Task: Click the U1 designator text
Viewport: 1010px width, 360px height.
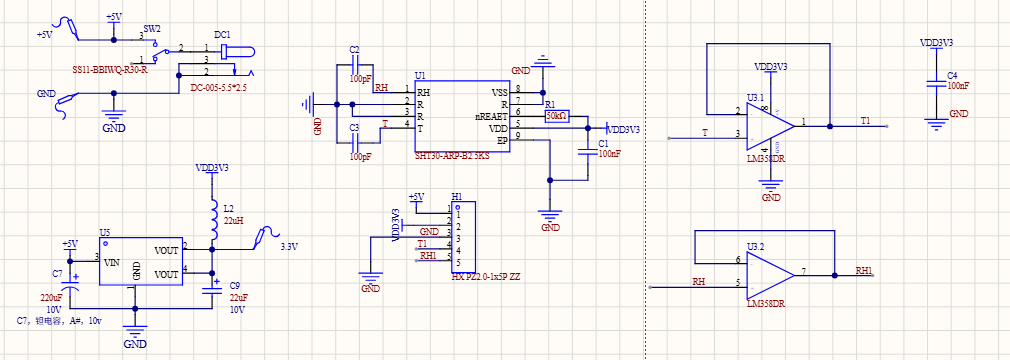Action: (x=421, y=76)
